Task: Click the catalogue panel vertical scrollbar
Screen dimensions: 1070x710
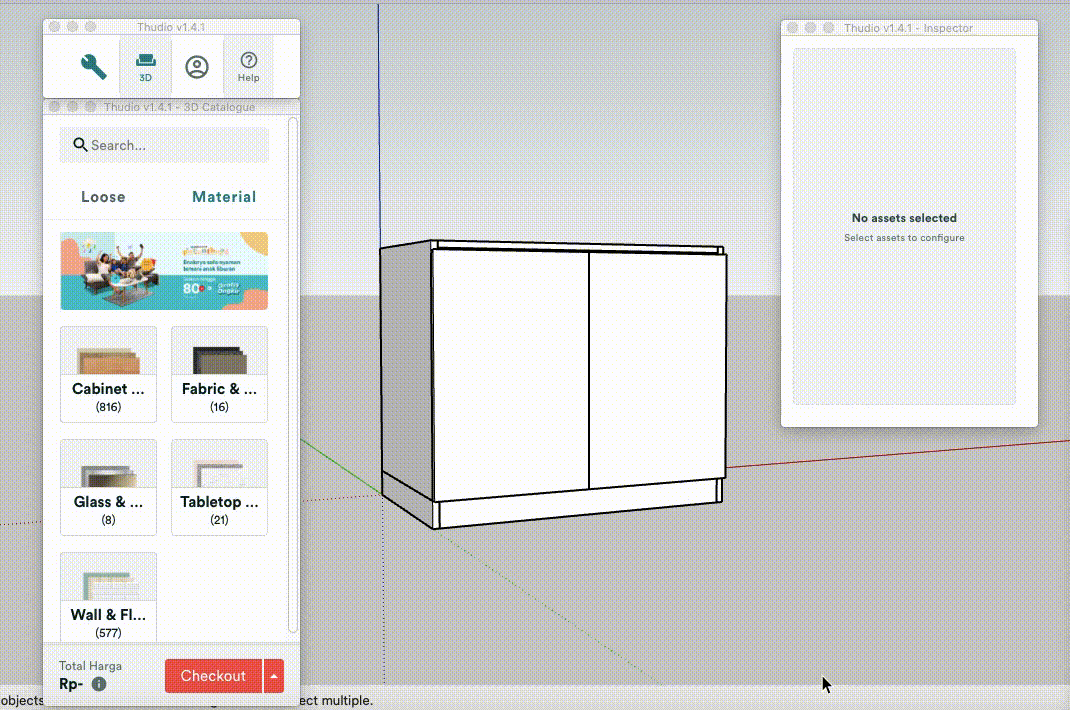Action: click(x=293, y=375)
